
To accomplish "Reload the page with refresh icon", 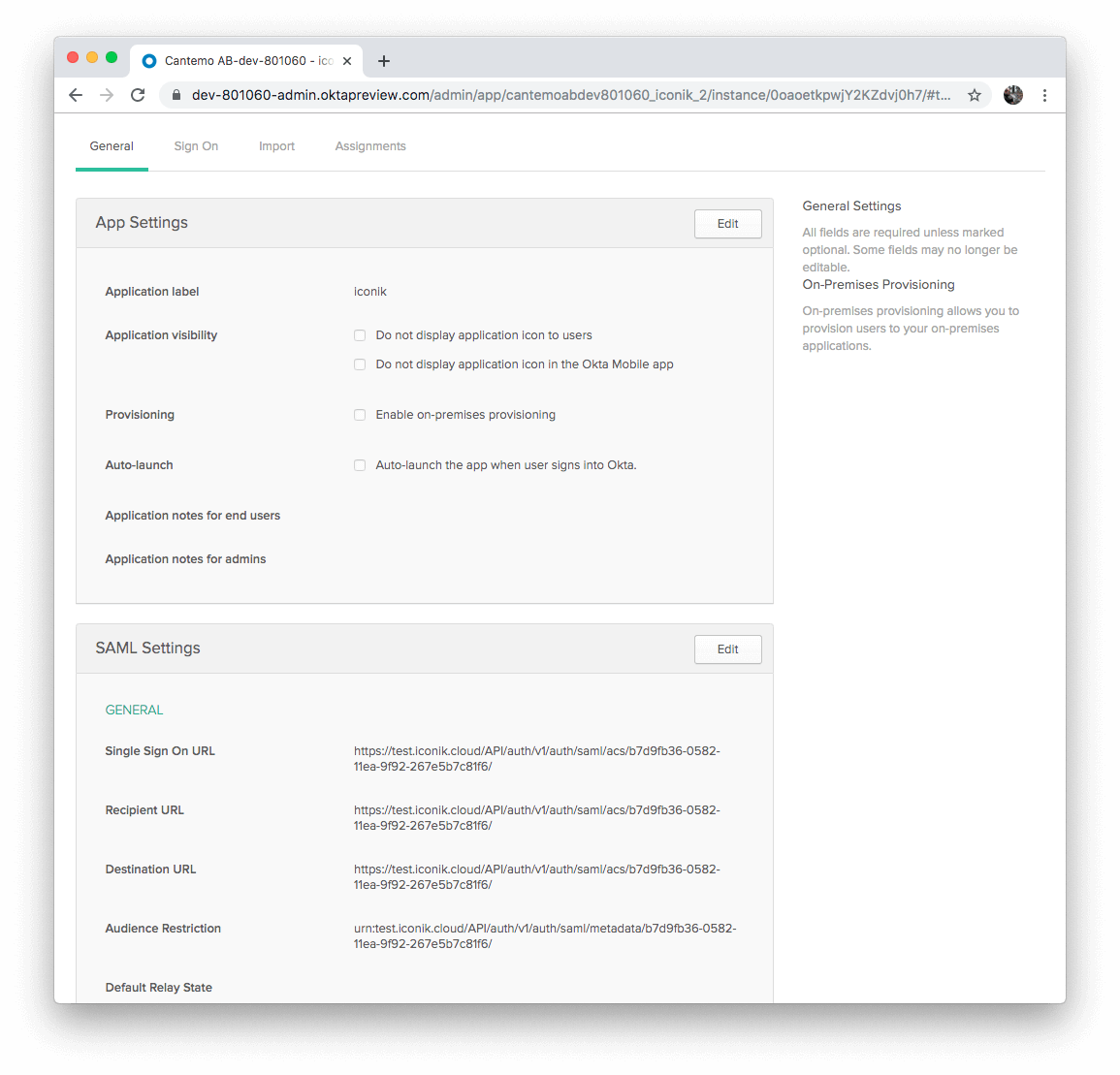I will coord(138,95).
